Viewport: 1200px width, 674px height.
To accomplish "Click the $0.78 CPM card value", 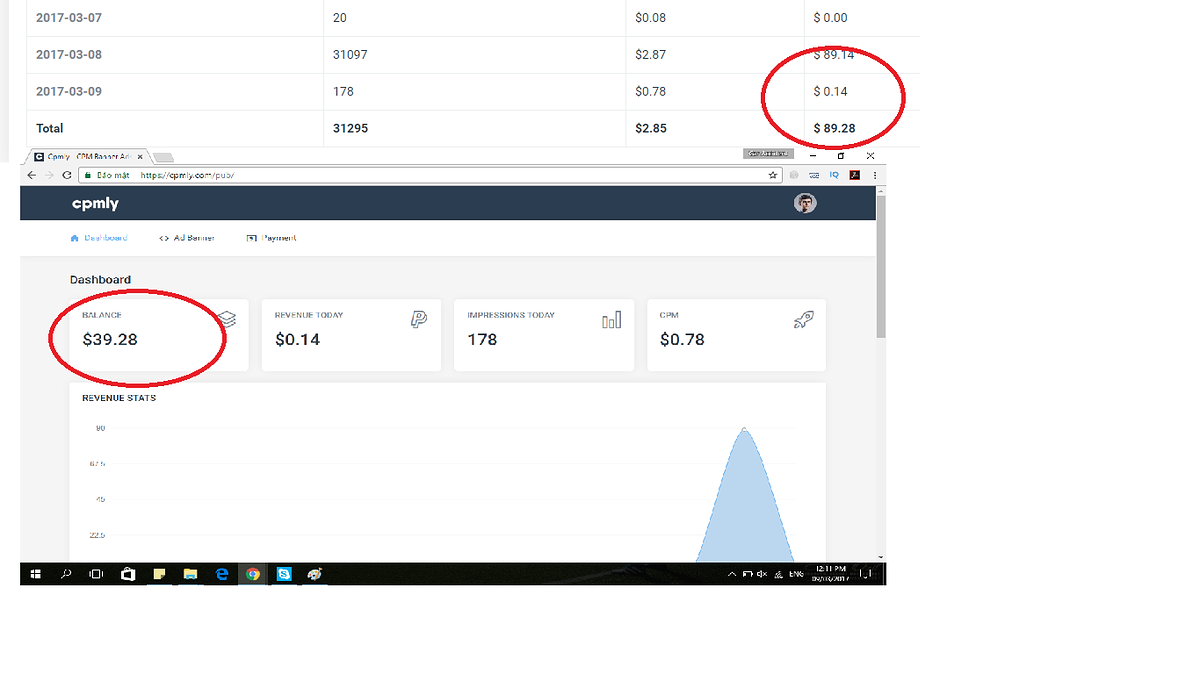I will tap(682, 340).
